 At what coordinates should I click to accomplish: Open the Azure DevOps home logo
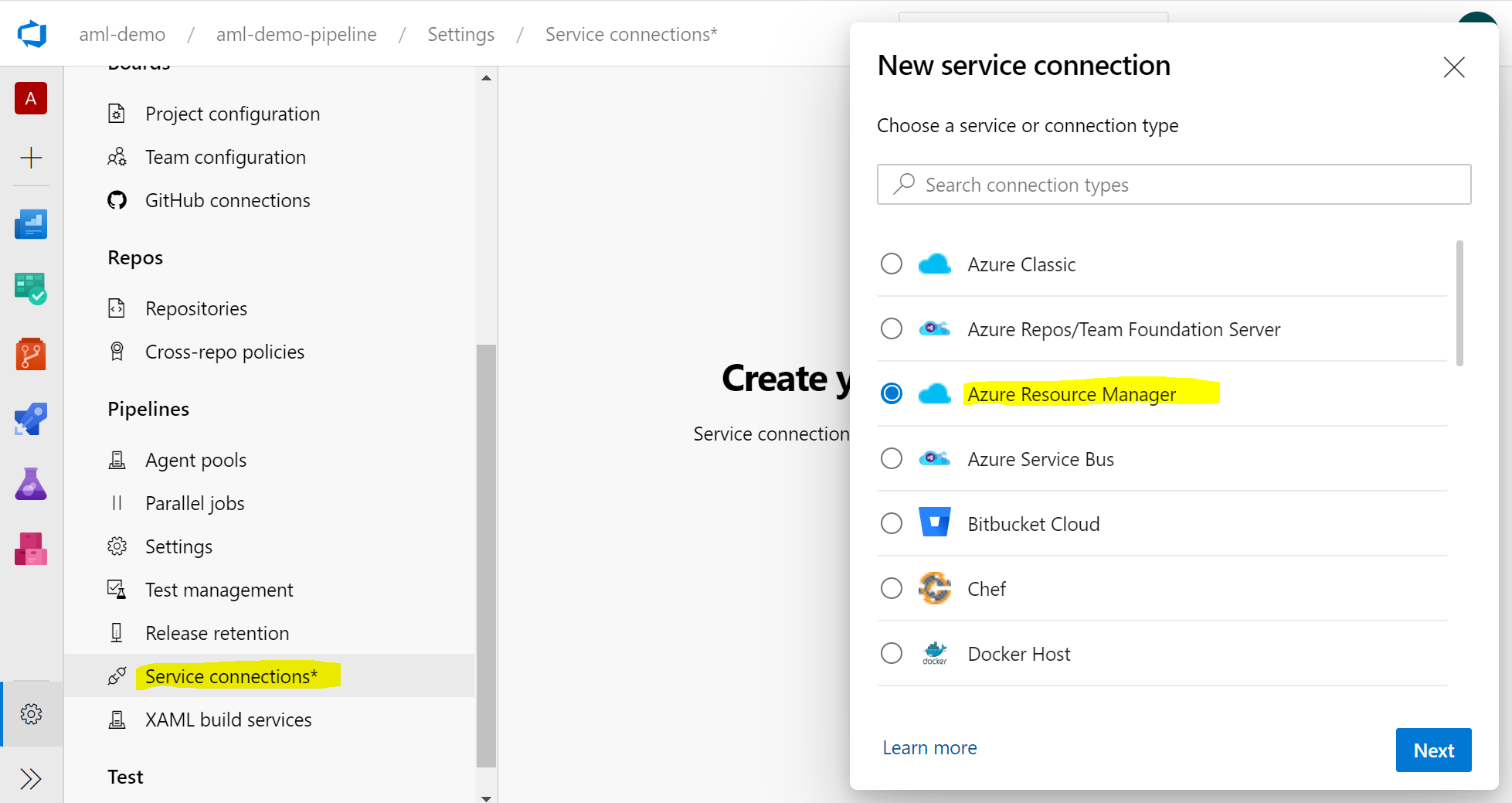click(x=32, y=35)
